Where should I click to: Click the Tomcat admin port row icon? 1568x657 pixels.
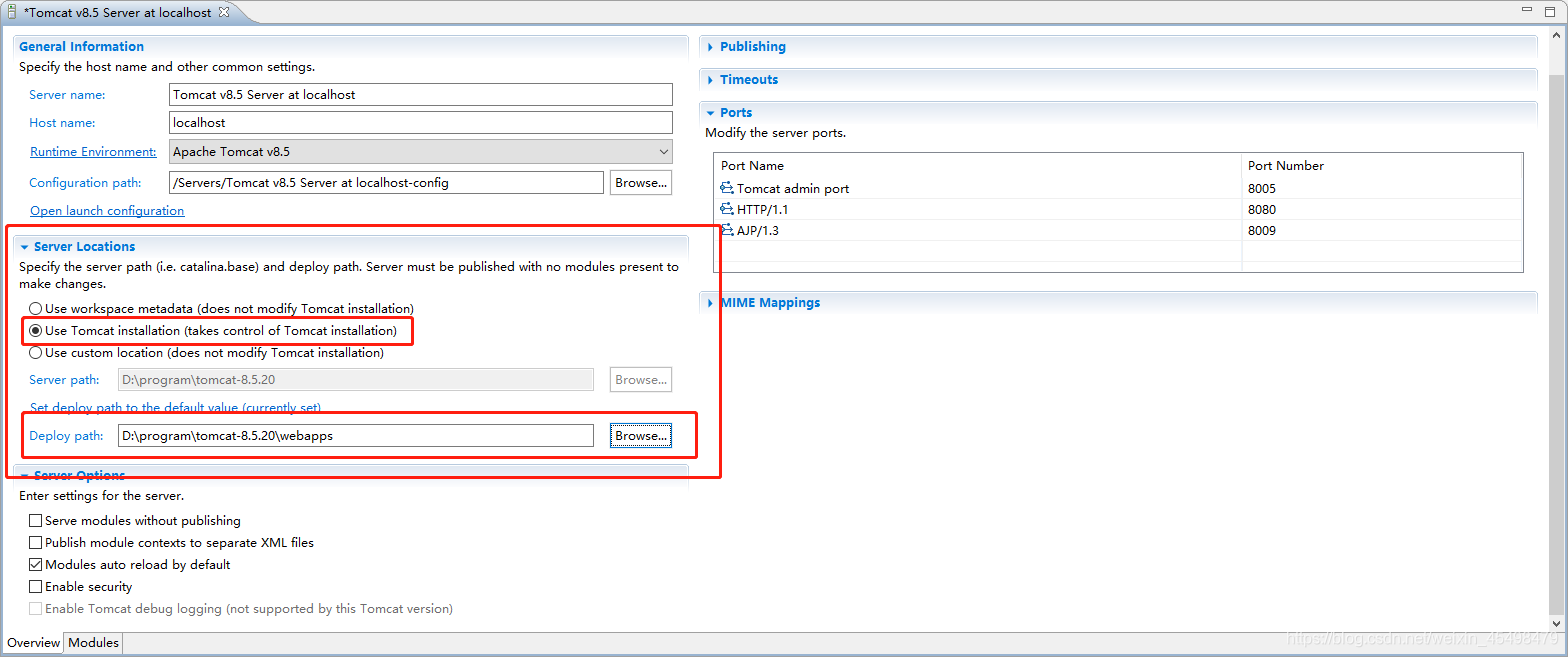point(727,188)
